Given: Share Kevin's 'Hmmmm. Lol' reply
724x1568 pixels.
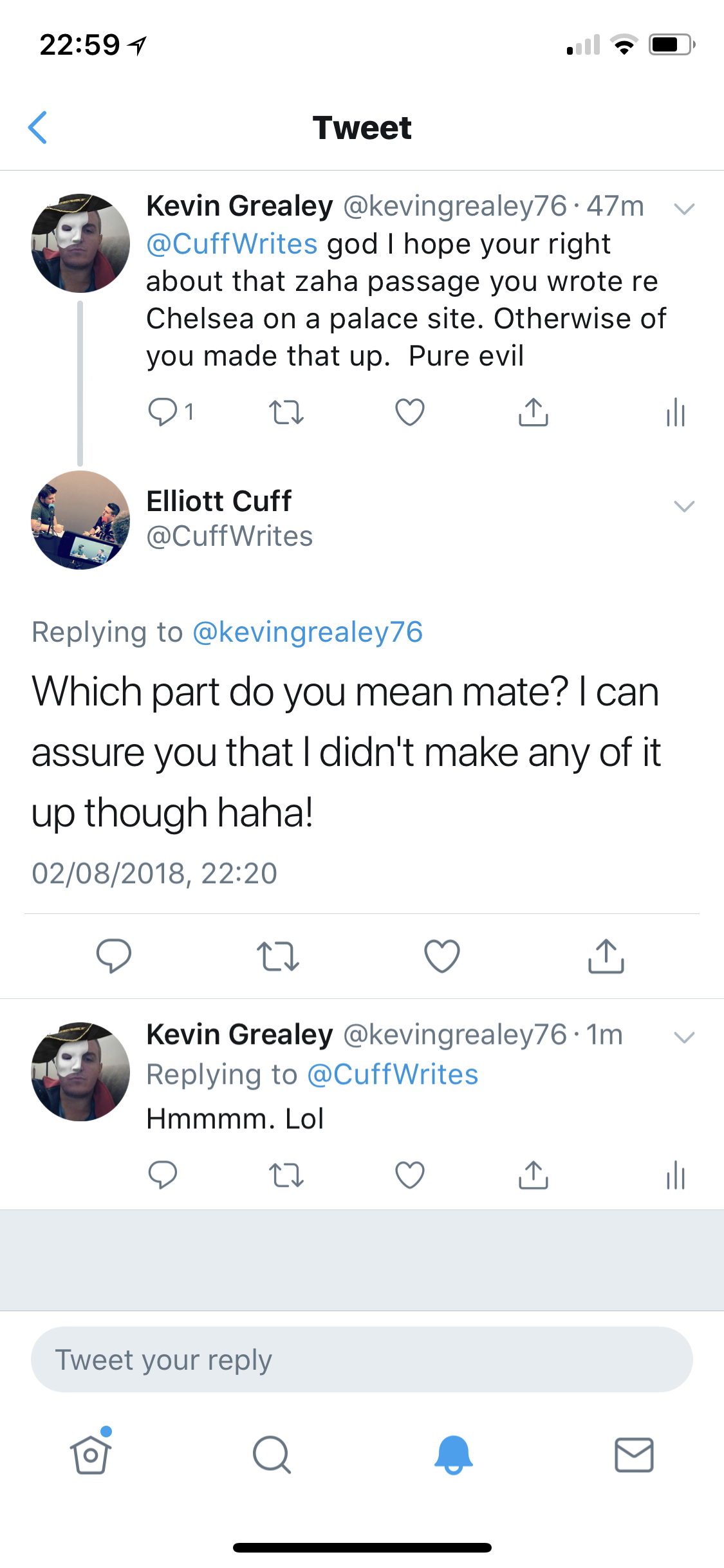Looking at the screenshot, I should click(533, 1175).
